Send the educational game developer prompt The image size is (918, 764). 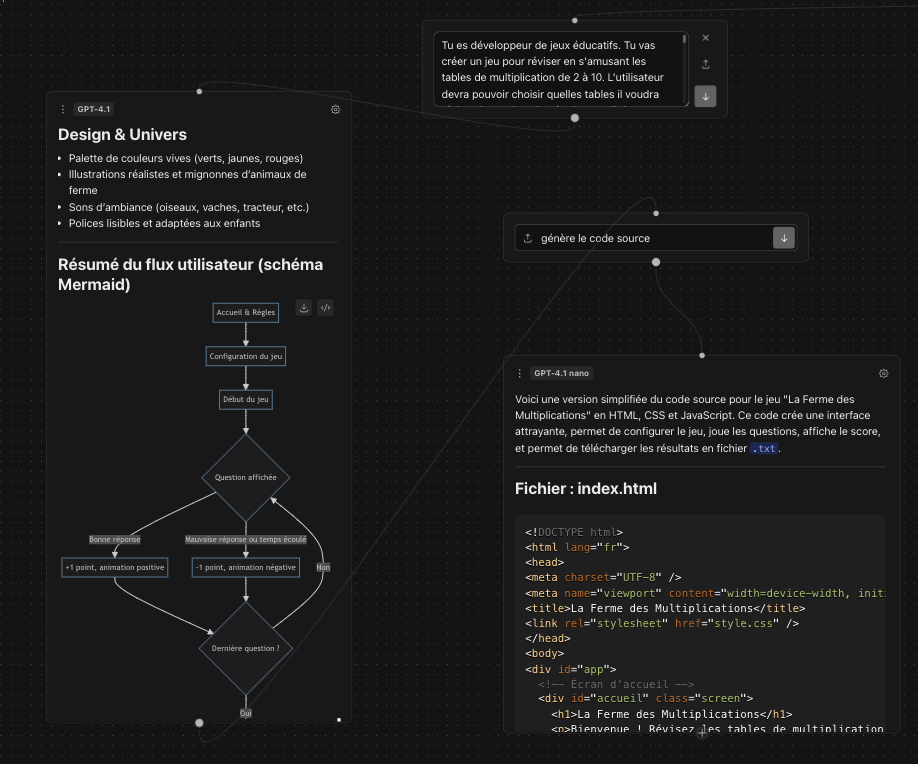point(705,96)
